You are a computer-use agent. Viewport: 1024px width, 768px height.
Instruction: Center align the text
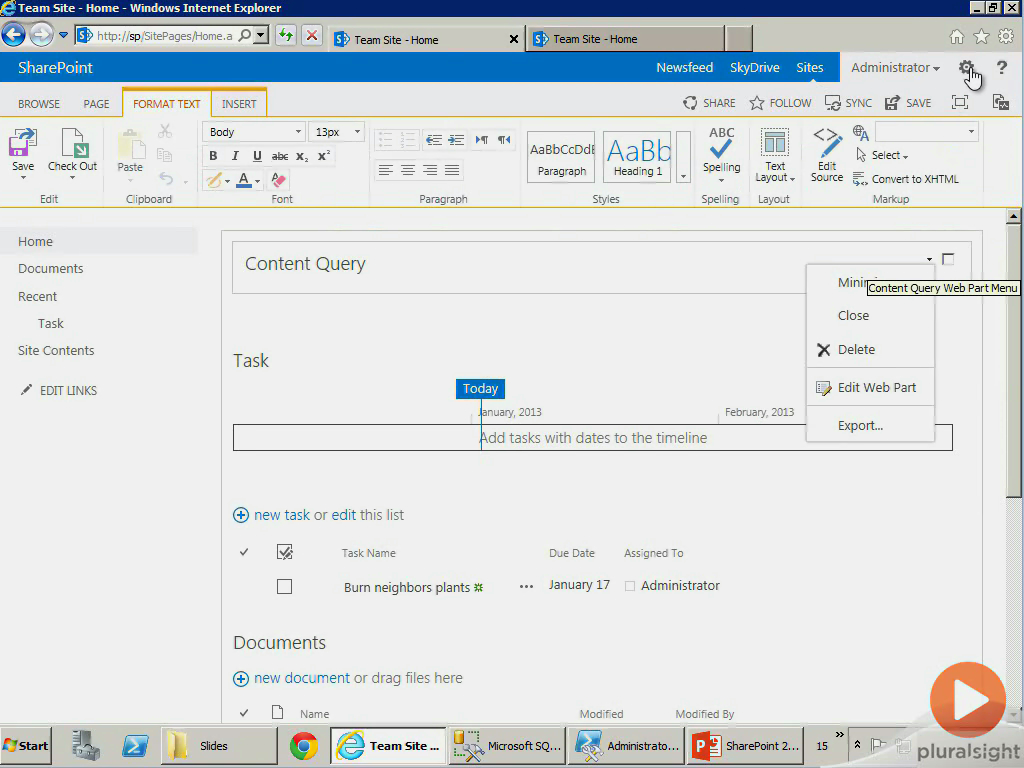point(408,170)
